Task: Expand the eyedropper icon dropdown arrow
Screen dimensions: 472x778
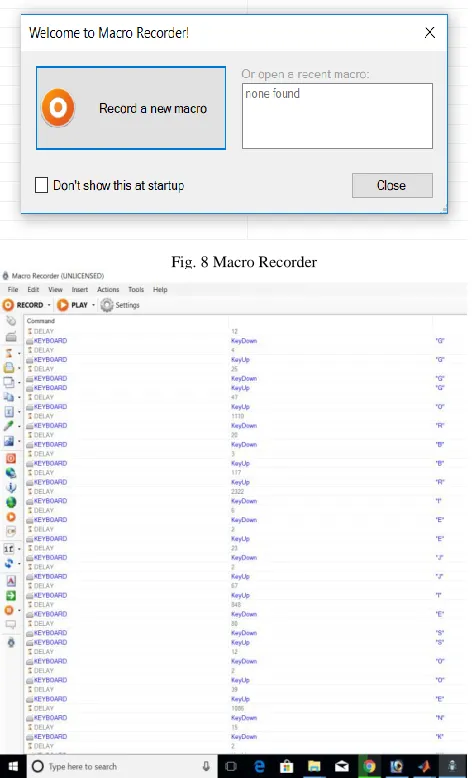Action: 19,426
